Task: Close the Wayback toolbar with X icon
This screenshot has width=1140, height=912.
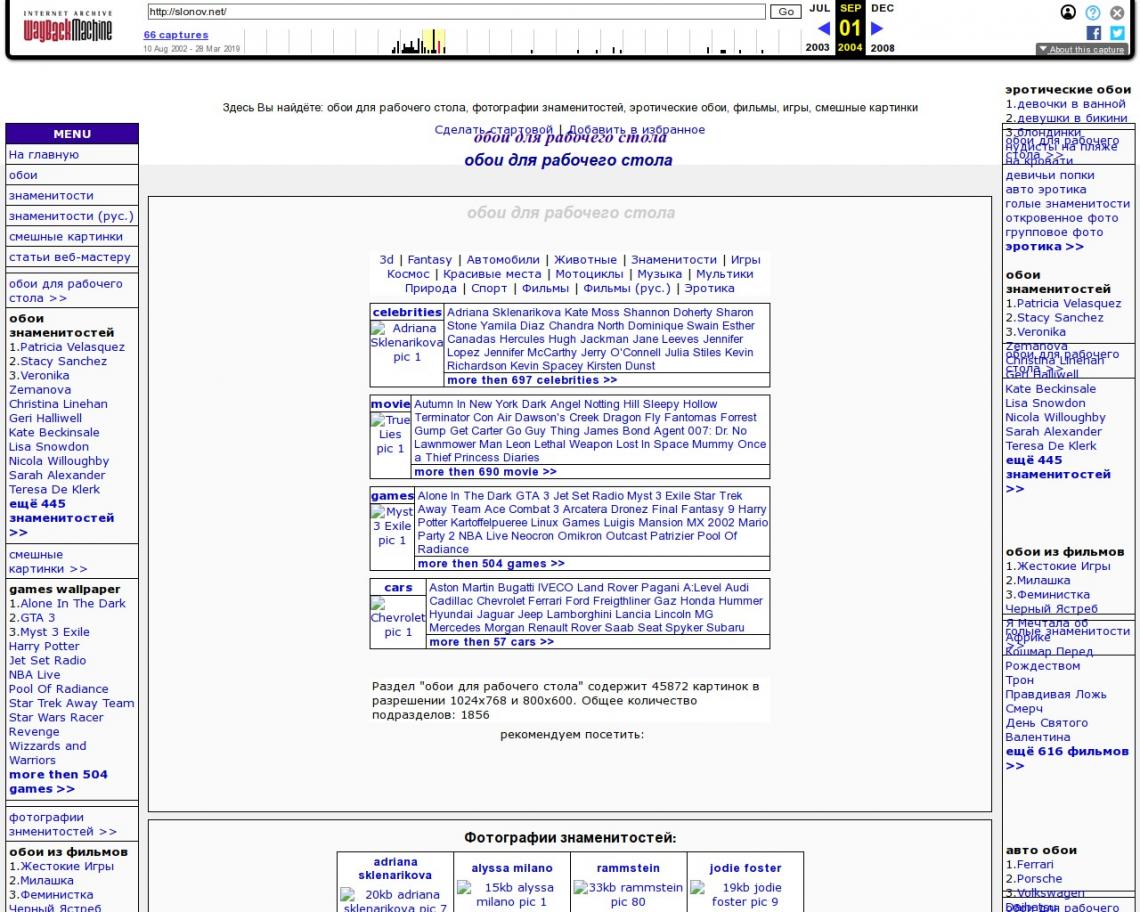Action: [1117, 12]
